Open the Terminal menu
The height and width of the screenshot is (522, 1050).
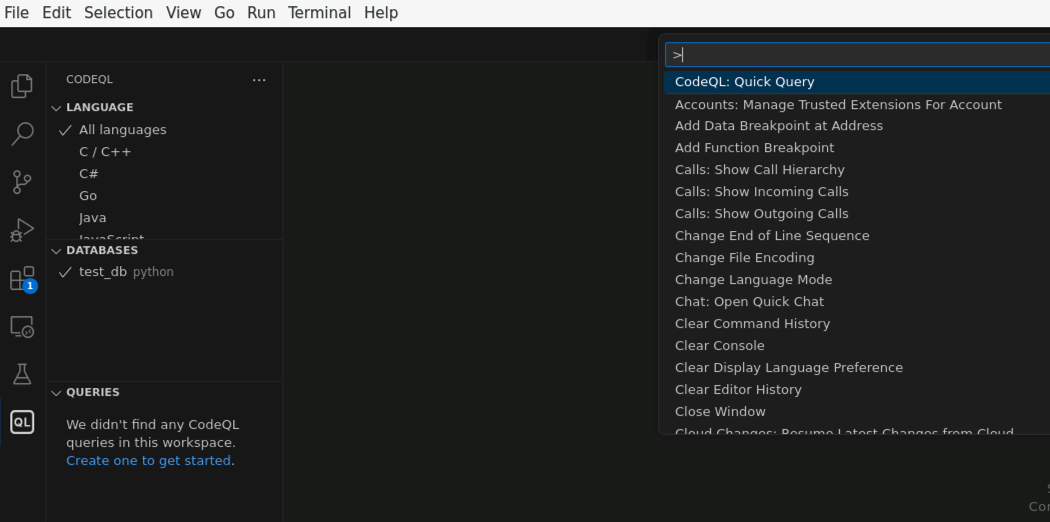click(x=319, y=13)
